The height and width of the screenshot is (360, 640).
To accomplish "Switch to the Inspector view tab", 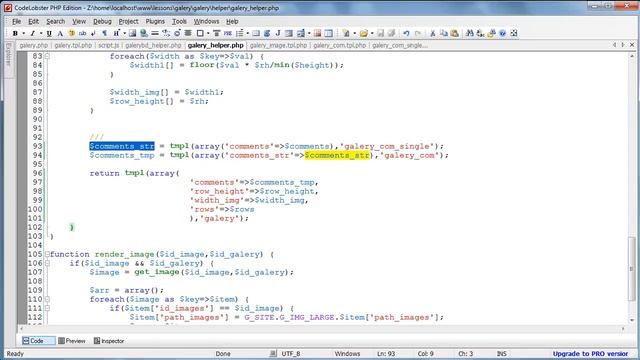I will 109,341.
